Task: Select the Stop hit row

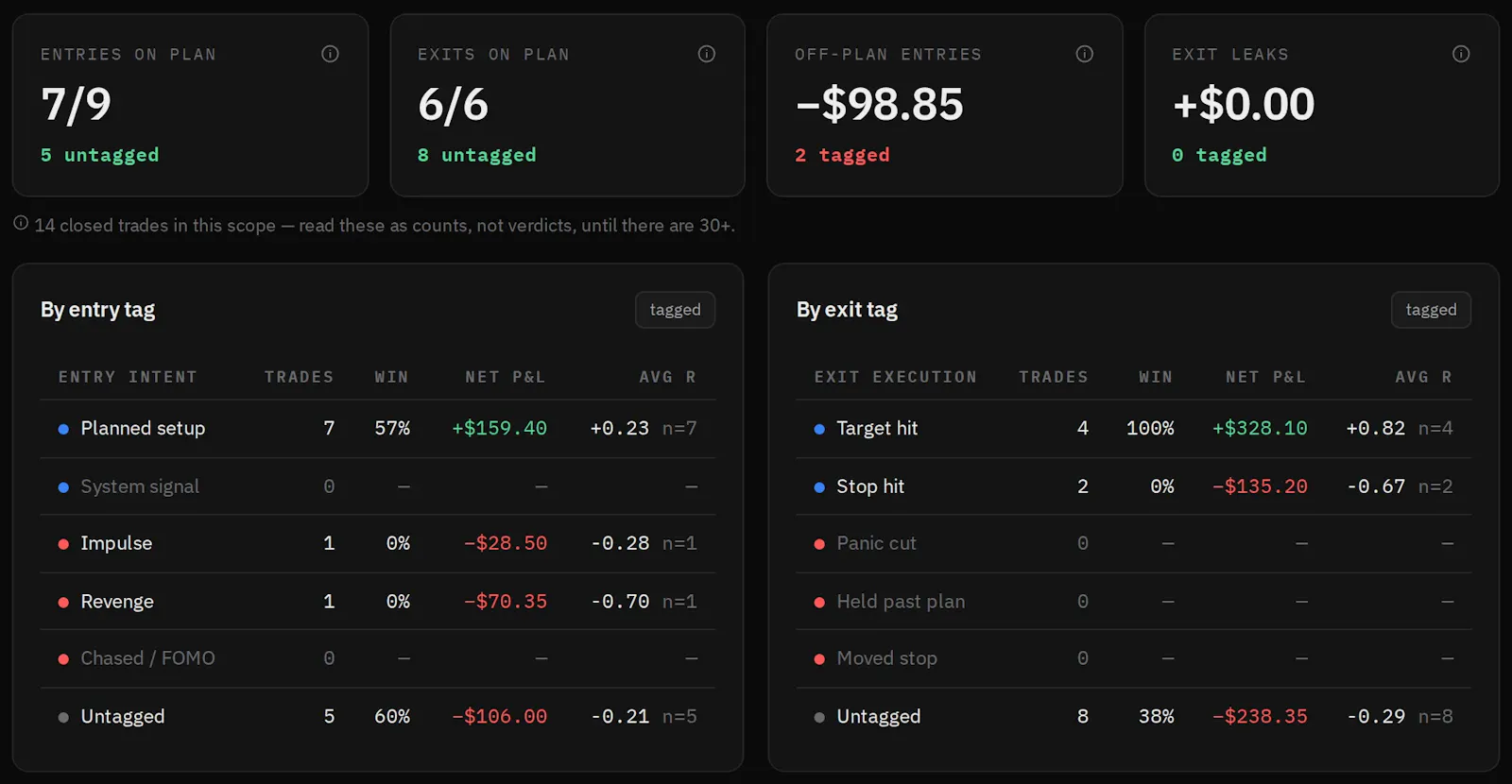Action: [x=1134, y=486]
